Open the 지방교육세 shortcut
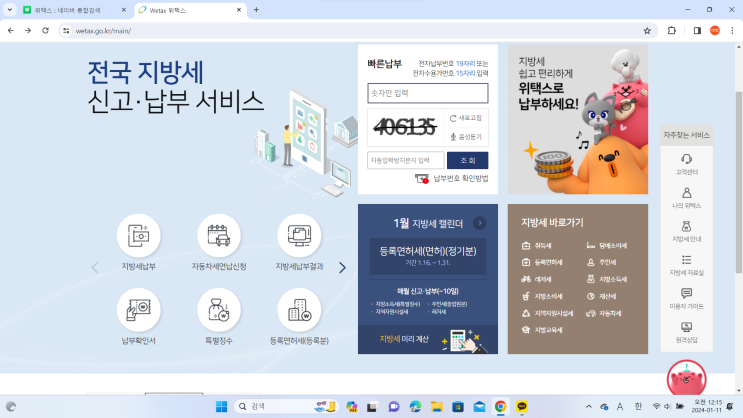This screenshot has height=418, width=743. click(542, 330)
